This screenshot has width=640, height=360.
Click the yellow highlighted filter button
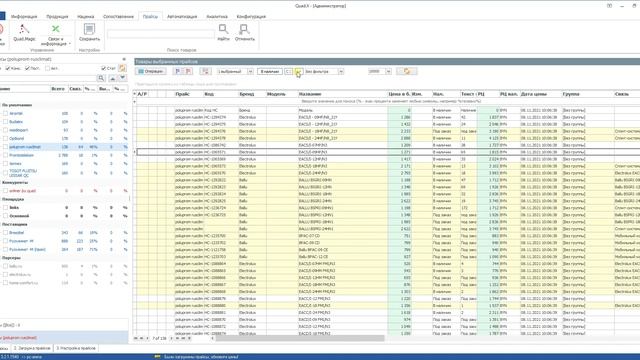click(298, 71)
